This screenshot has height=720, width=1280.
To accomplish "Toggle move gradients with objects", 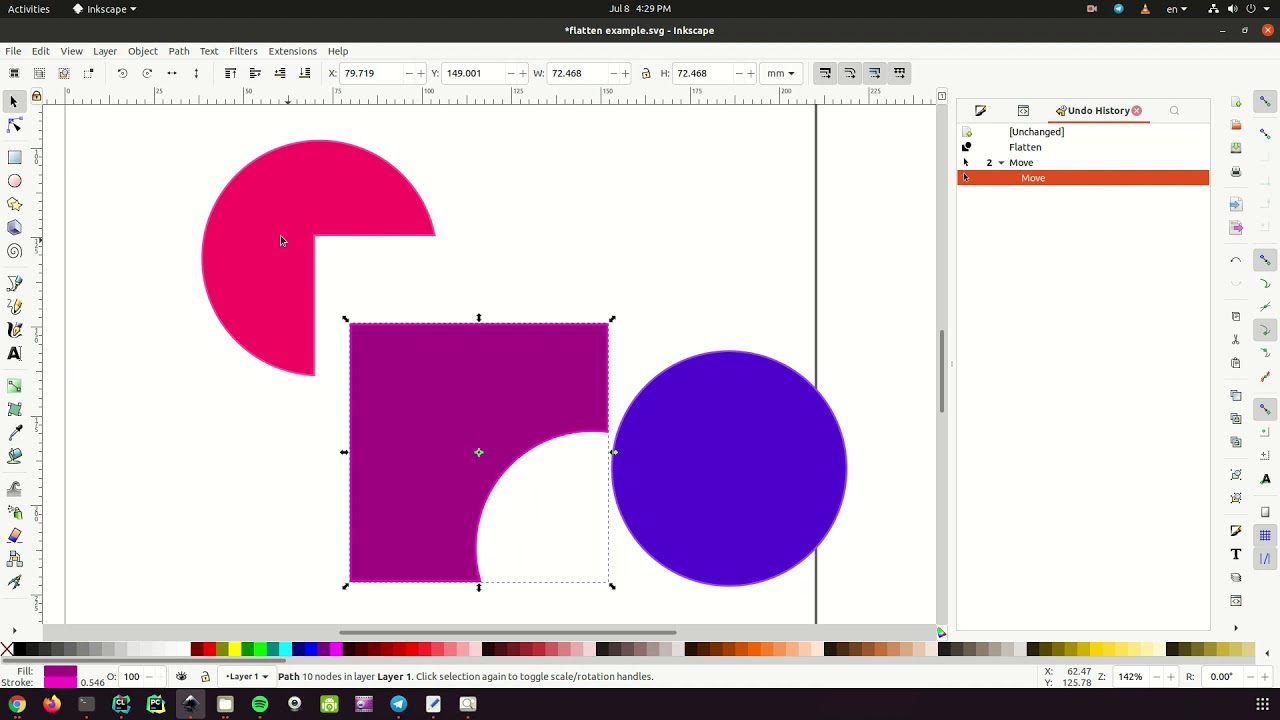I will pyautogui.click(x=875, y=73).
